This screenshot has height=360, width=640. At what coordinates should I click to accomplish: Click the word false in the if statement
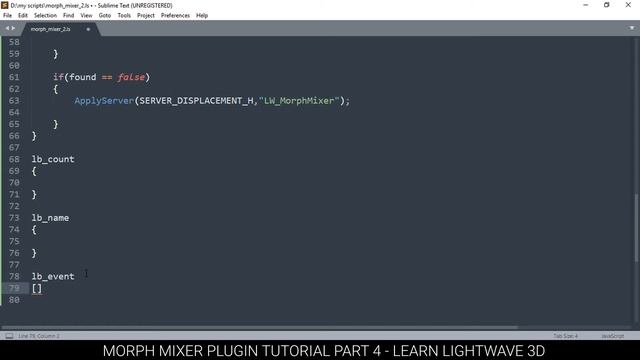point(131,77)
